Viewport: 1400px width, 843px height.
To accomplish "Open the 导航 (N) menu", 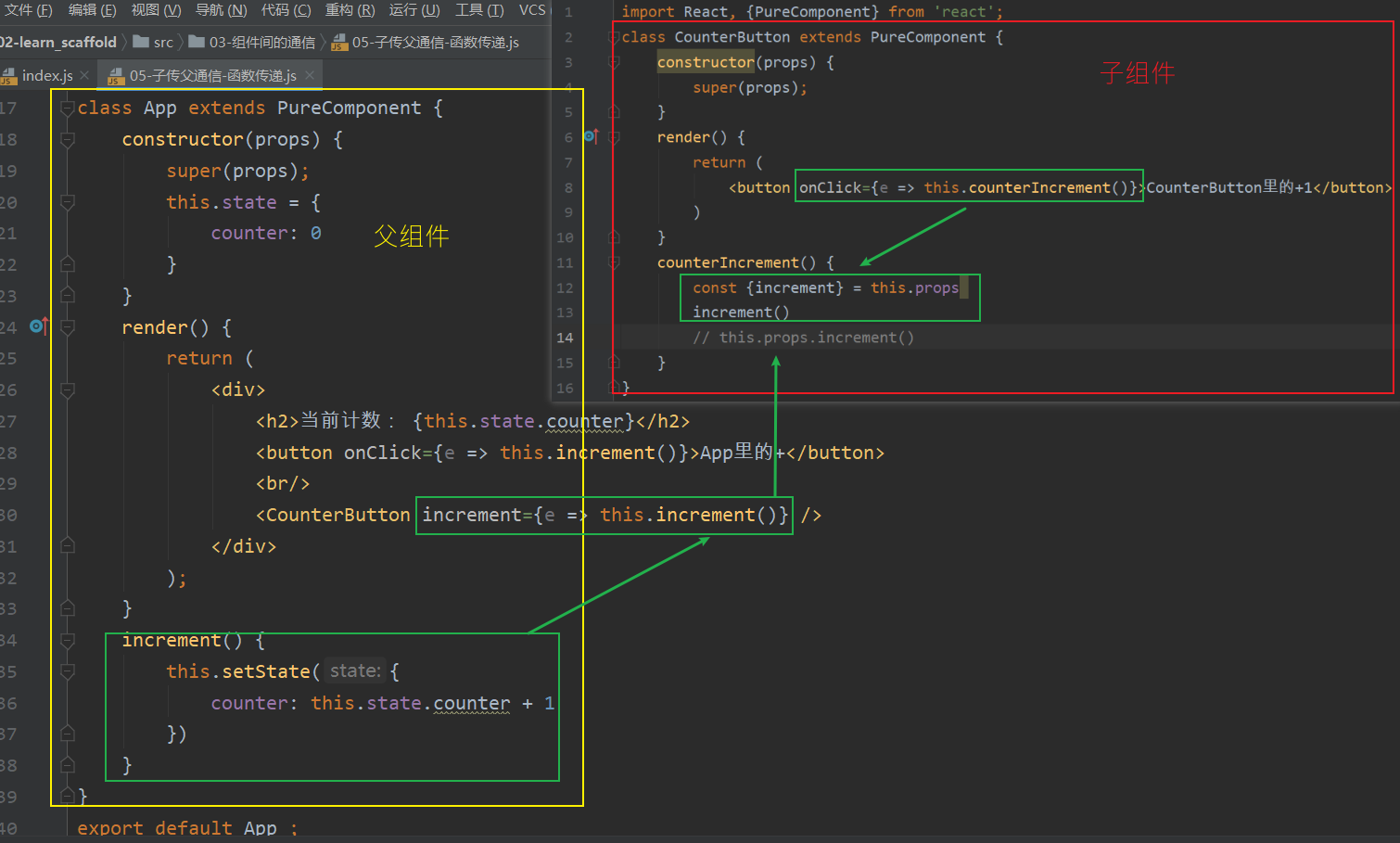I will pos(221,10).
